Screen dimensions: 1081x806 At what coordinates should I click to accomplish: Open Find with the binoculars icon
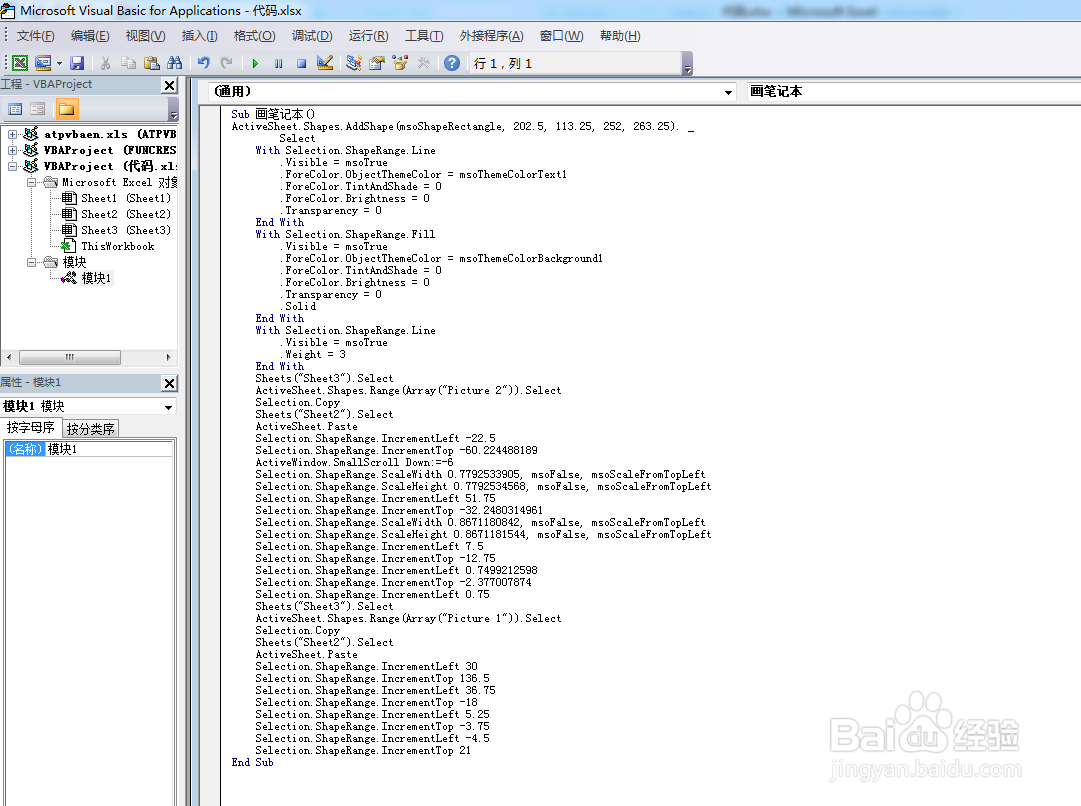pyautogui.click(x=174, y=63)
